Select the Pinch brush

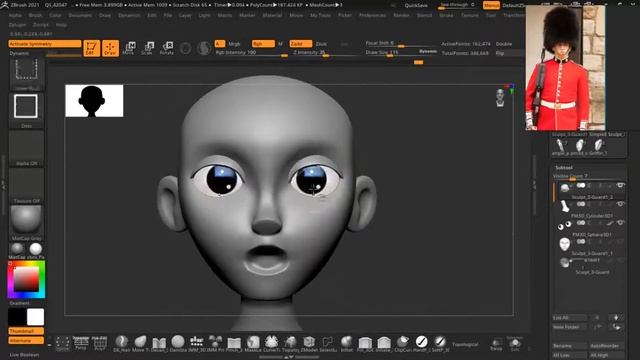(234, 343)
